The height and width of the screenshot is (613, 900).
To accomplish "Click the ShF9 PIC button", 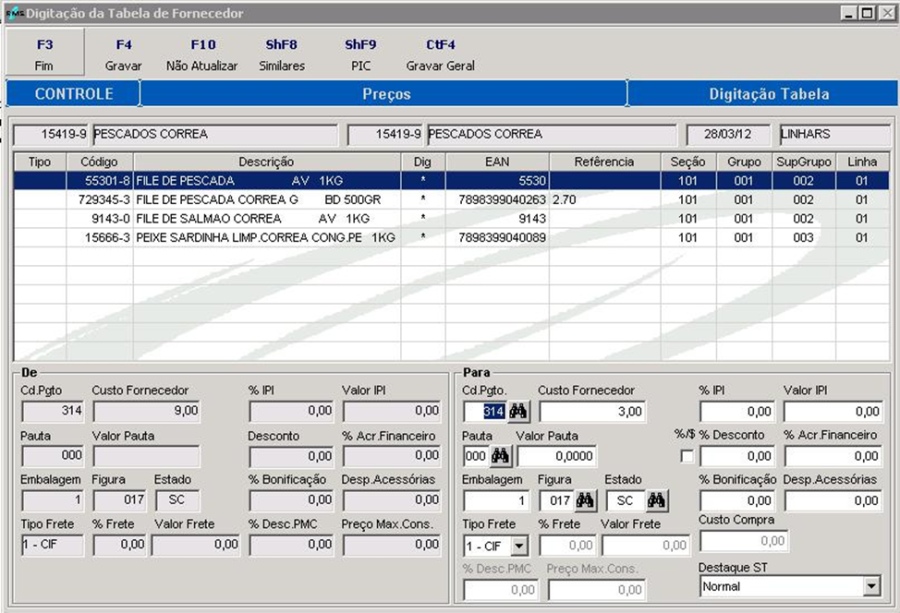I will point(360,55).
